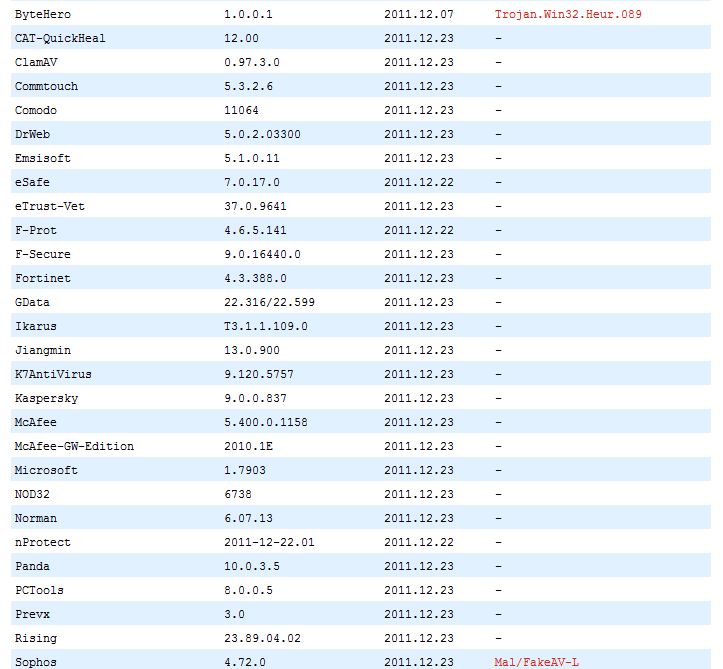Click Commtouch version 5.3.2.6
723x669 pixels.
249,86
